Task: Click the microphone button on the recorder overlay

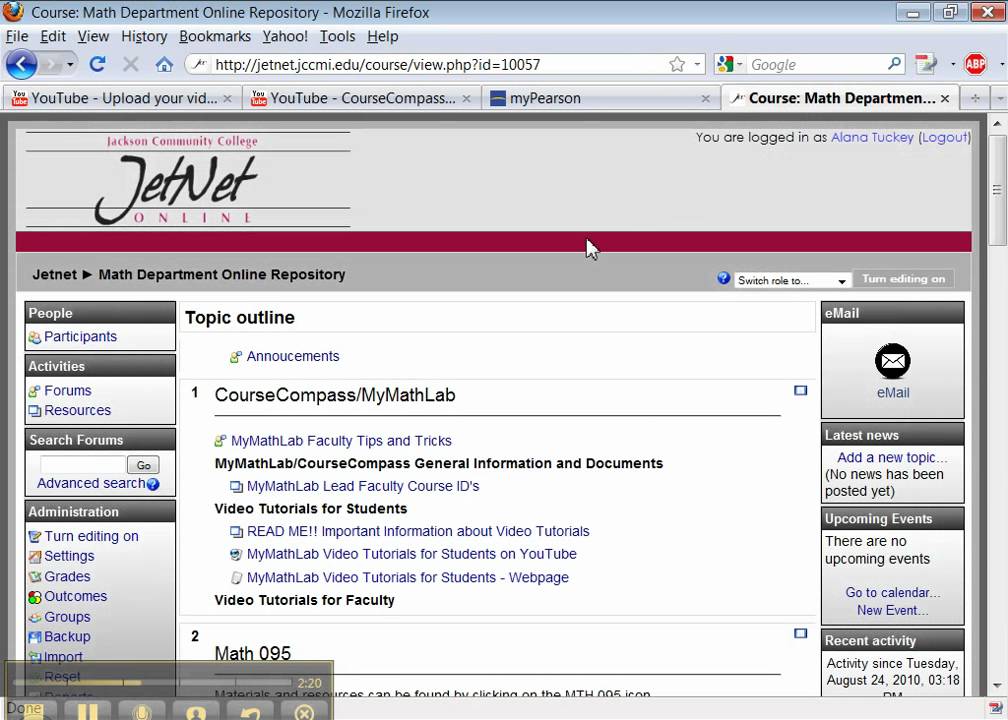Action: pyautogui.click(x=141, y=710)
